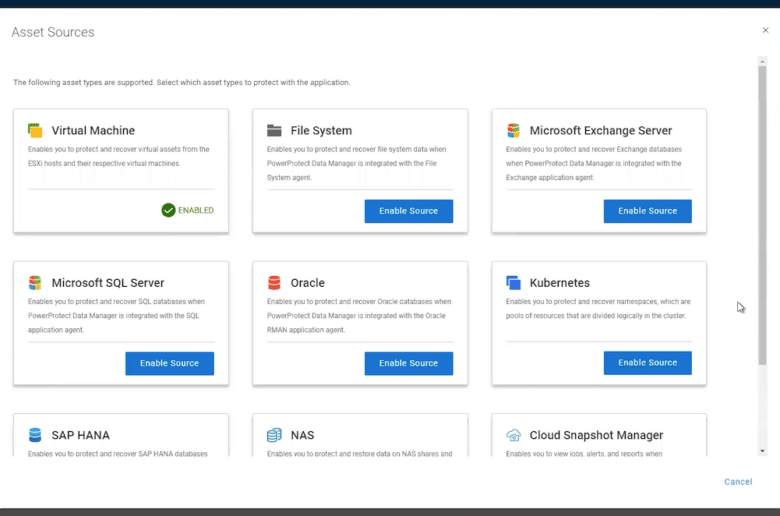Click the Kubernetes icon
Image resolution: width=780 pixels, height=516 pixels.
pyautogui.click(x=513, y=283)
